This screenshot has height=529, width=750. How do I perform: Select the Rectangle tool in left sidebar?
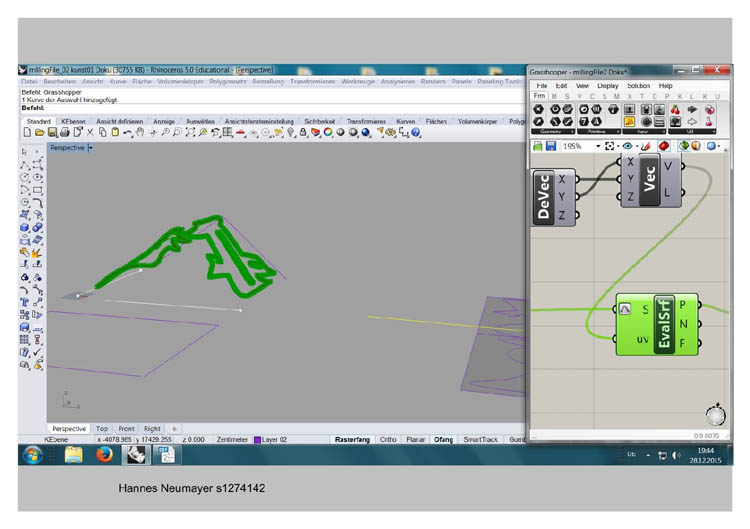(38, 190)
